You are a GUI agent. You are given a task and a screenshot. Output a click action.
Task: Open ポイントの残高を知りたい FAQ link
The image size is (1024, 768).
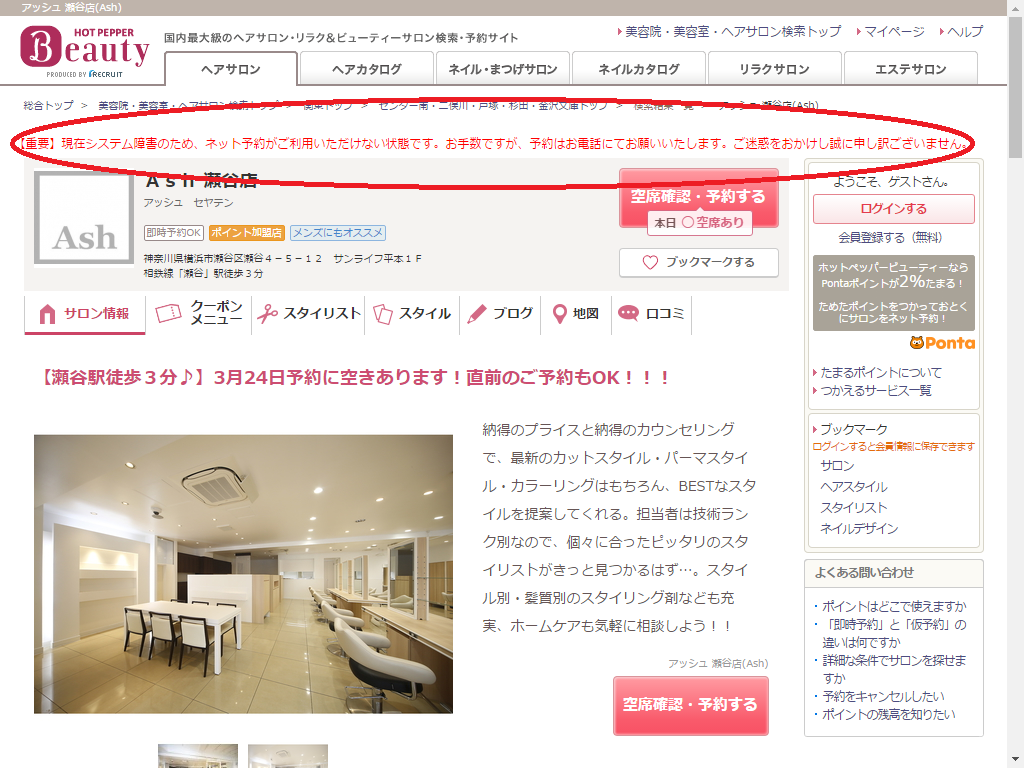tap(889, 715)
